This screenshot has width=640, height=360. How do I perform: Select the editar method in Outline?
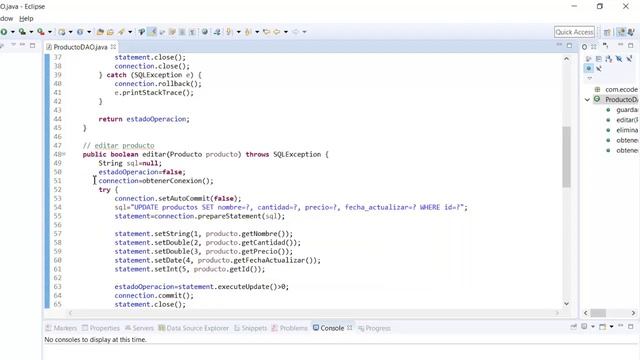[627, 120]
